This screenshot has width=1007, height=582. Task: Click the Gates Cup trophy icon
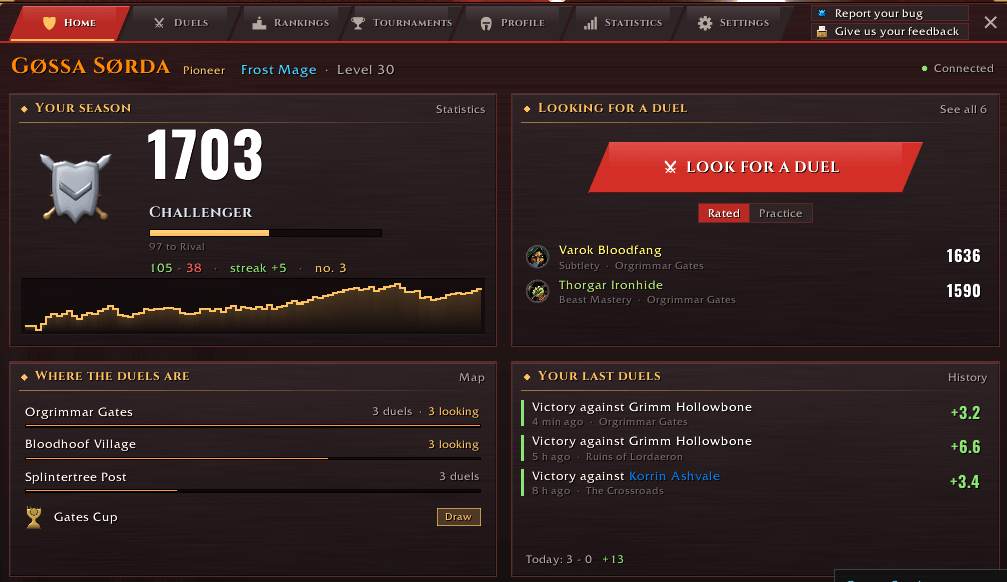[x=34, y=517]
